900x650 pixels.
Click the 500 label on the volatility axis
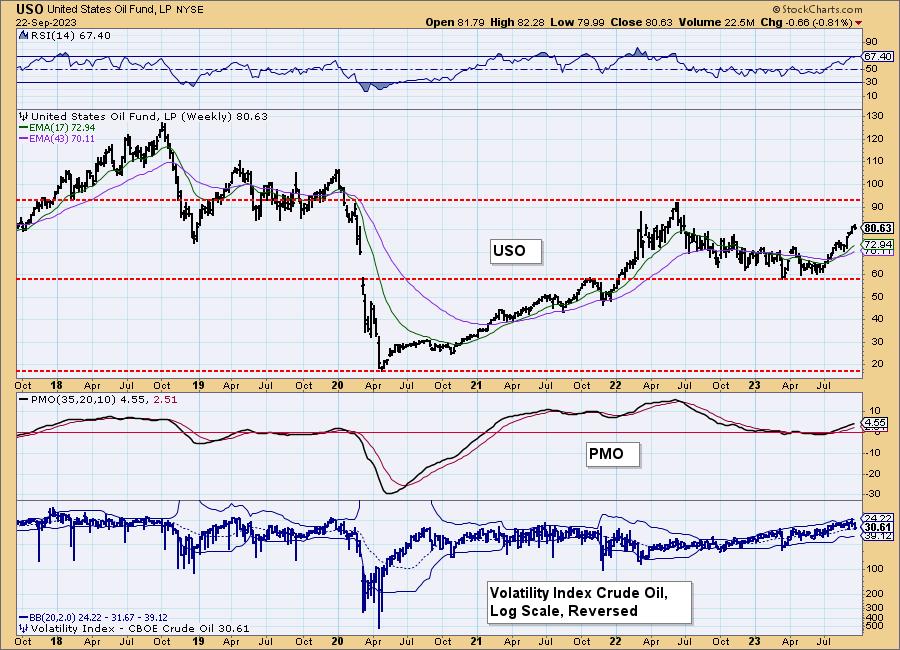point(875,626)
